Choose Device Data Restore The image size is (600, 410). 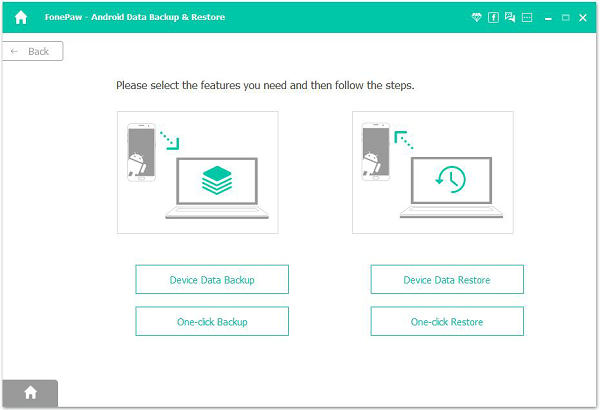coord(447,280)
